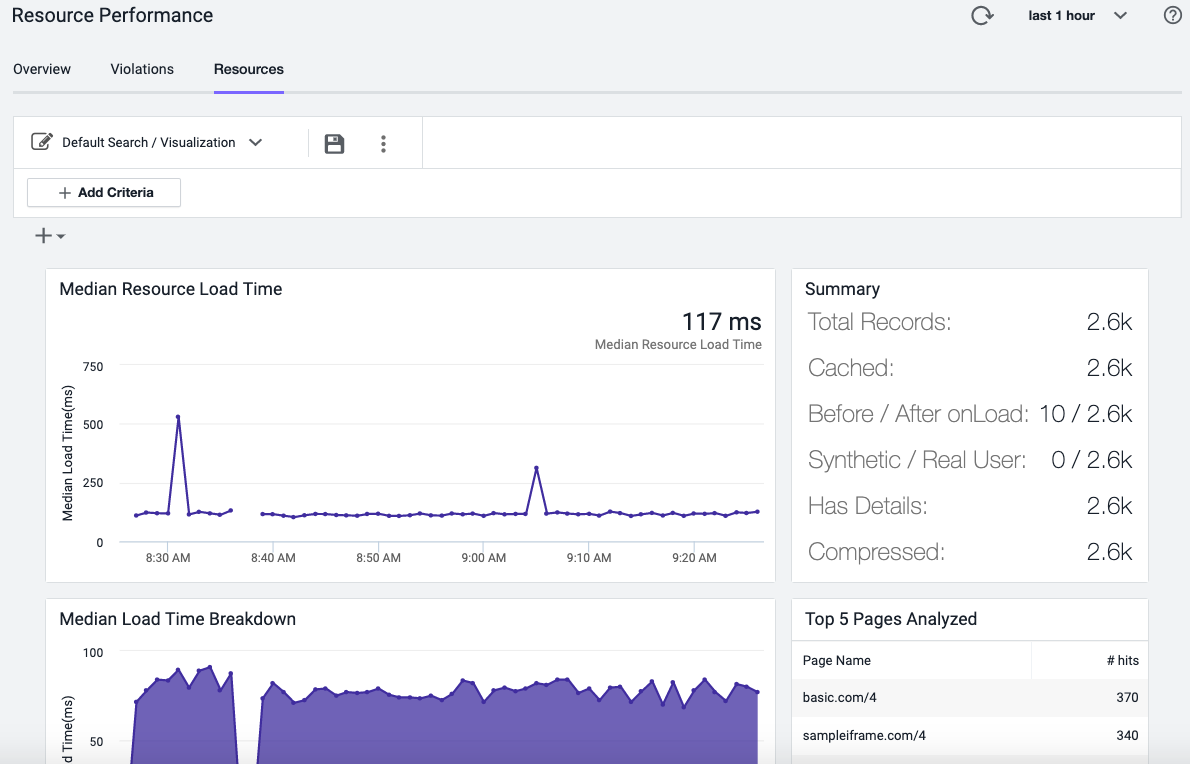Click the Summary panel heading
Screen dimensions: 1190x764
coord(842,289)
